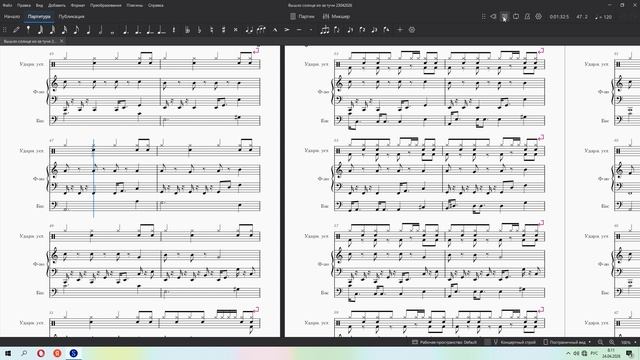The width and height of the screenshot is (640, 360).
Task: Open playback settings gear
Action: pos(539,17)
